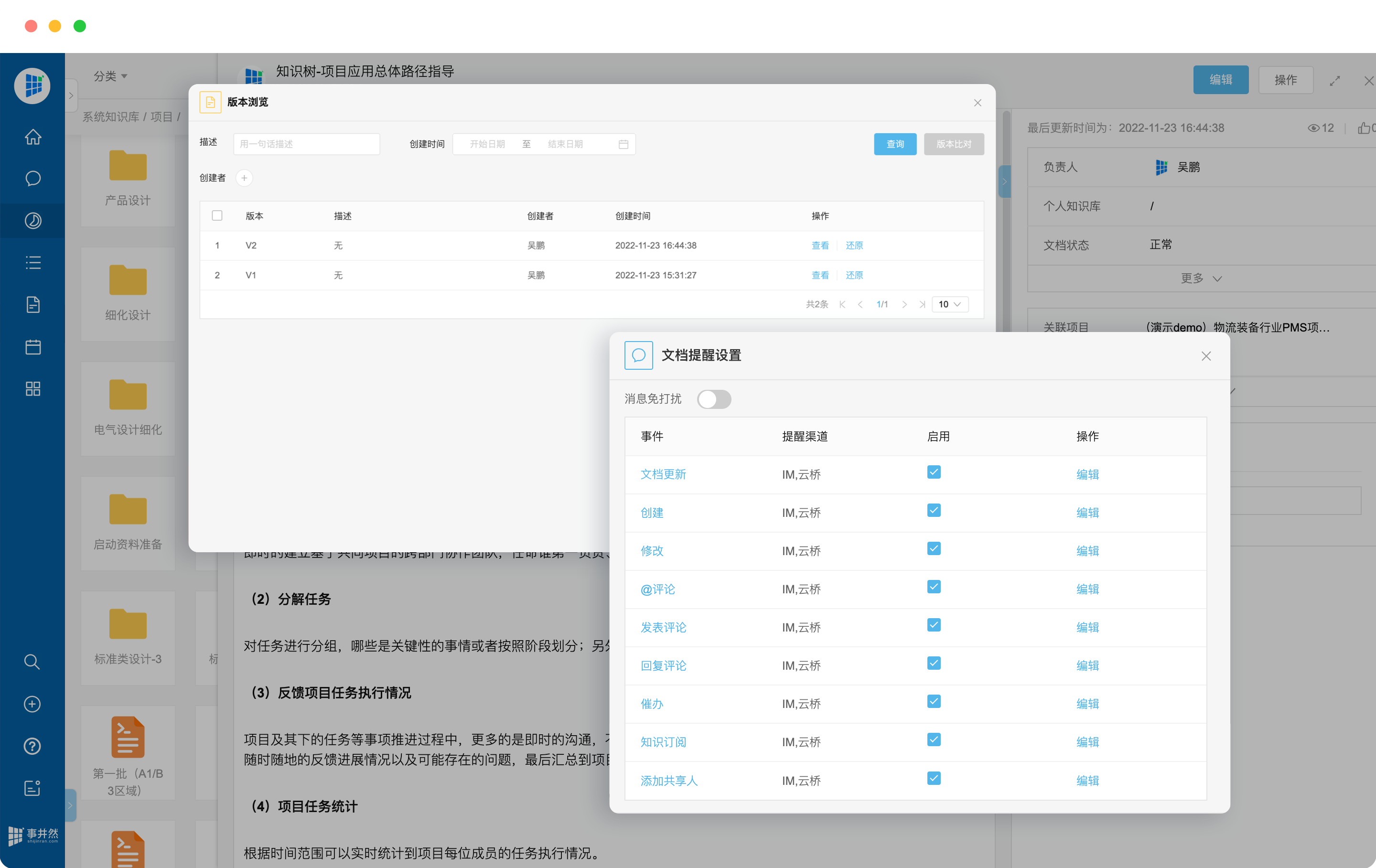Open page size dropdown showing 10

[x=949, y=304]
